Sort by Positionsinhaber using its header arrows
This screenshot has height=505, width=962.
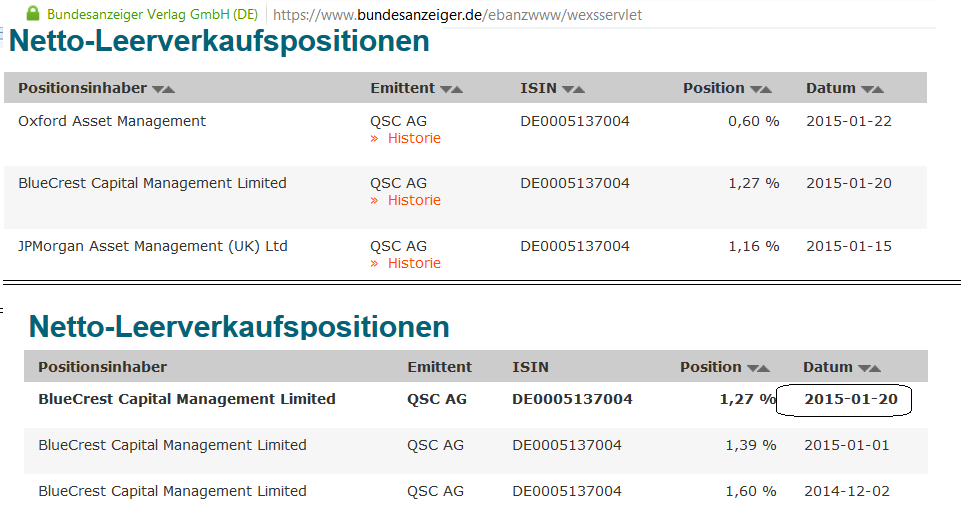163,89
